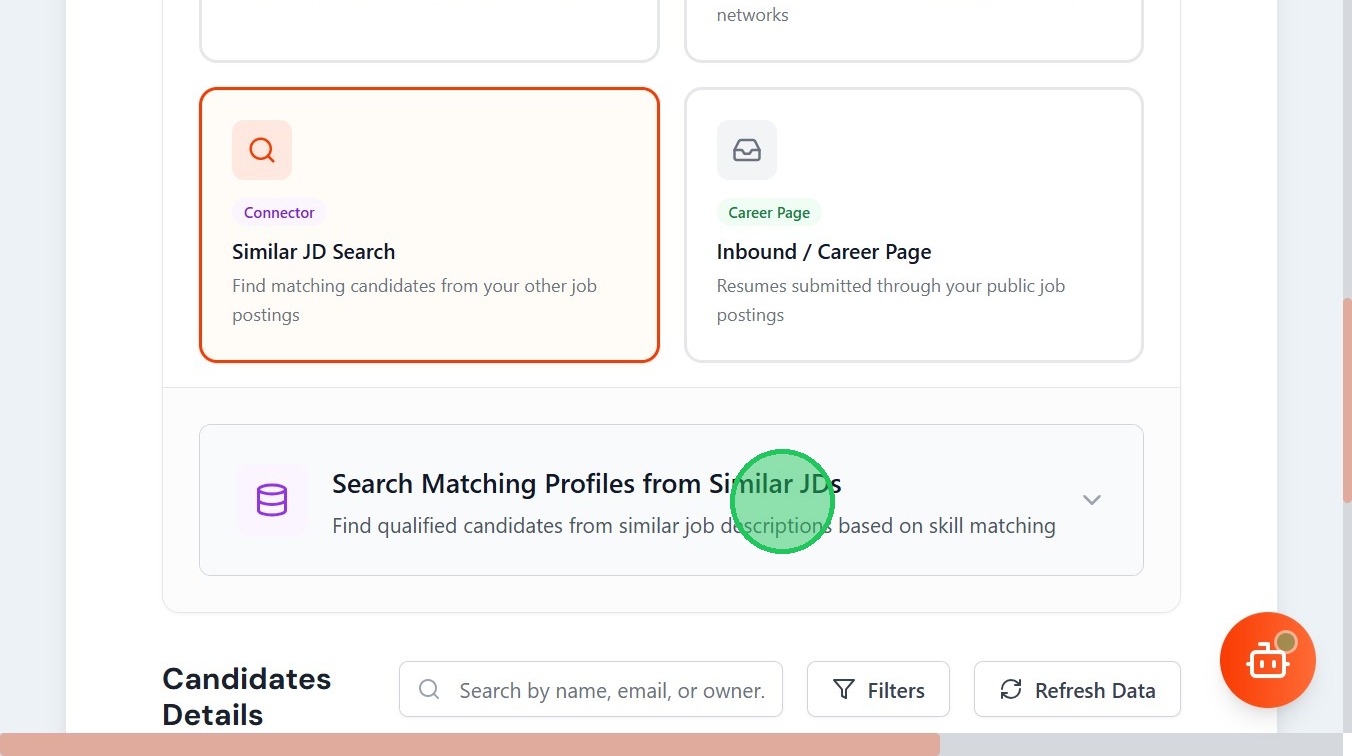The width and height of the screenshot is (1352, 756).
Task: Click the horizontal scrollbar at the bottom
Action: [470, 745]
